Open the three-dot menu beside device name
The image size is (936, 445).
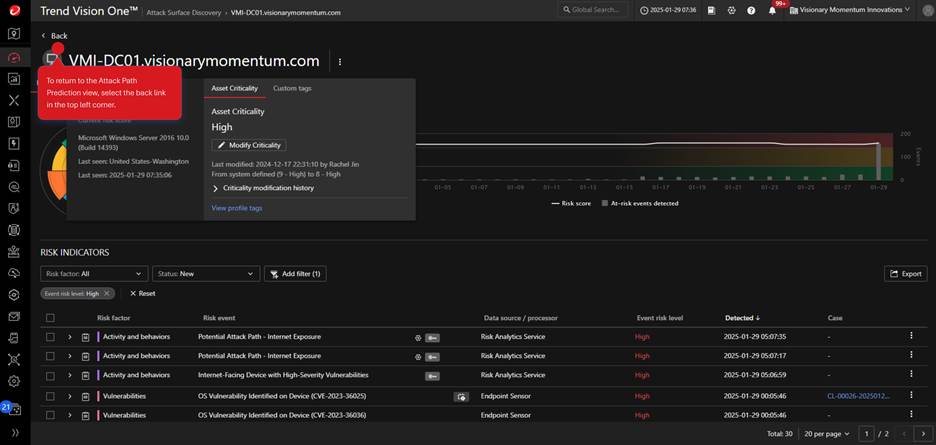[x=340, y=62]
